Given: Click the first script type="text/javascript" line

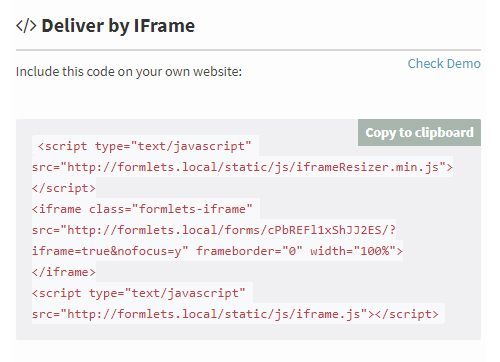Looking at the screenshot, I should point(145,146).
